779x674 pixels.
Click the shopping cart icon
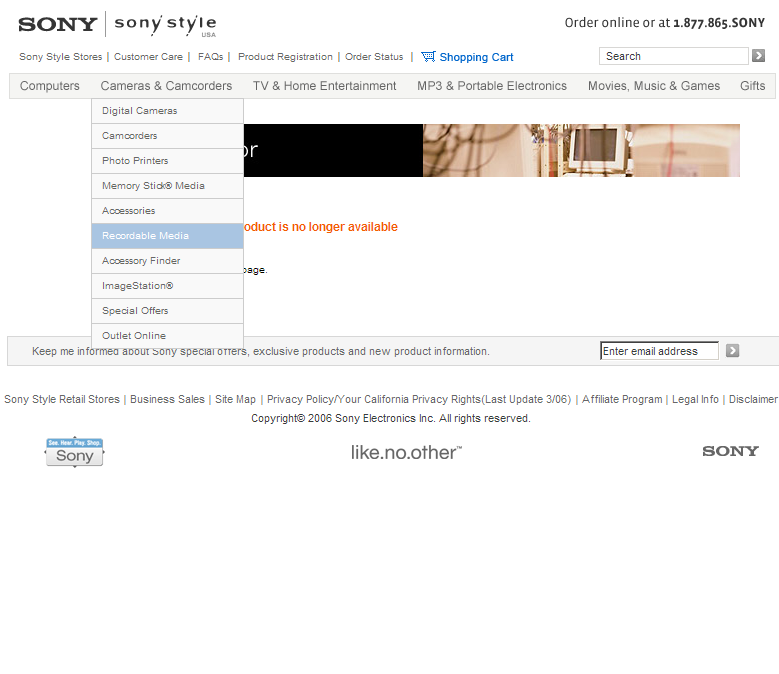pos(428,57)
